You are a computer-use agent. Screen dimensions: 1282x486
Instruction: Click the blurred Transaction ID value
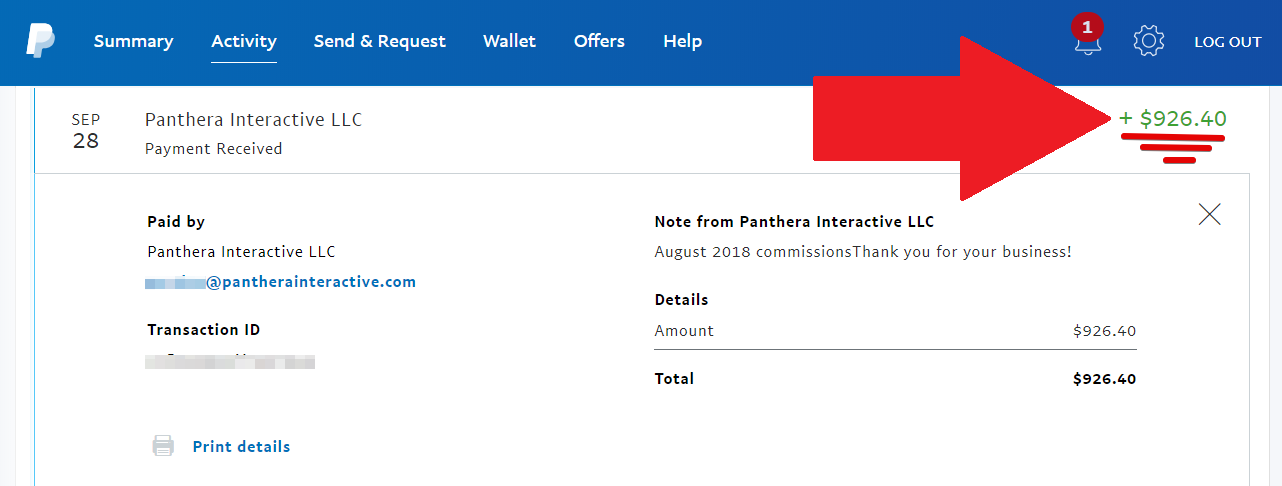pyautogui.click(x=230, y=361)
